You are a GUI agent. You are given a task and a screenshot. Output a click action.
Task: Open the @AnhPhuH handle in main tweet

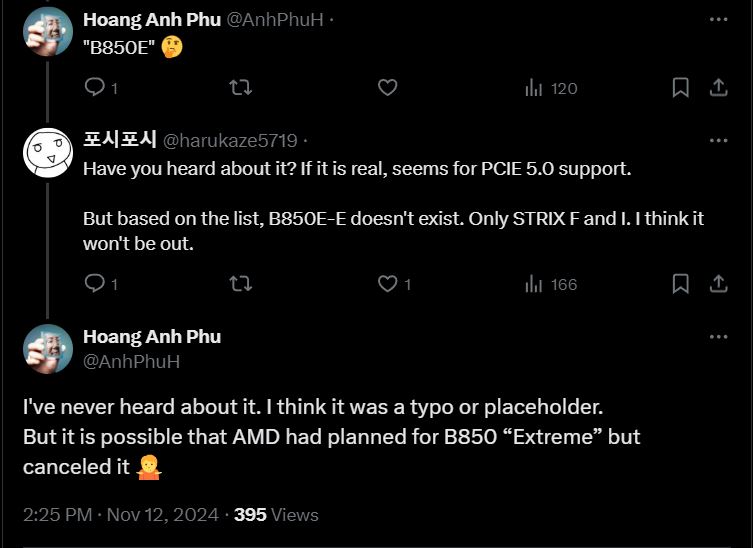pos(131,361)
